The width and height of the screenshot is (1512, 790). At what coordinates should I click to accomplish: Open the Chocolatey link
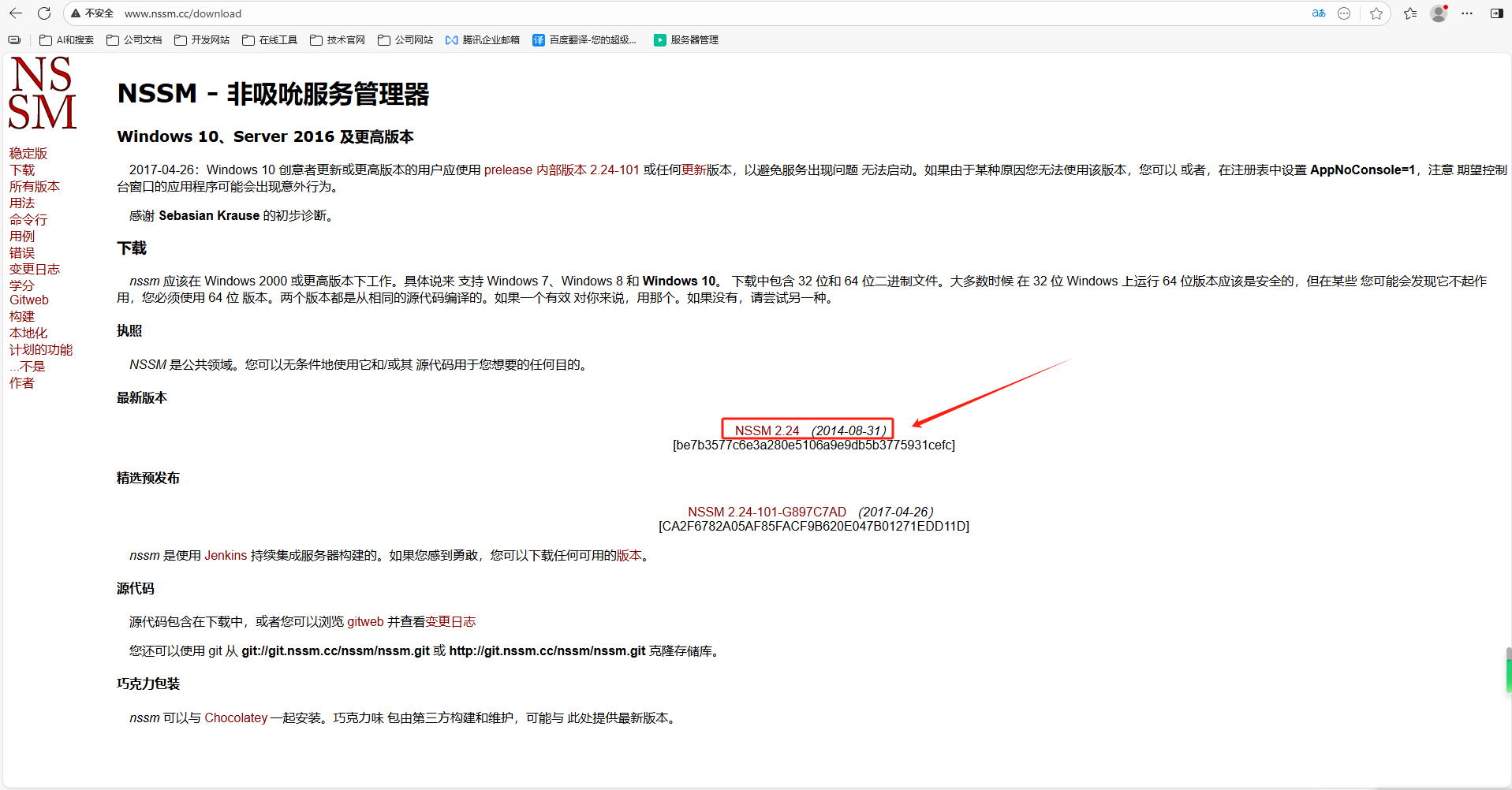235,717
